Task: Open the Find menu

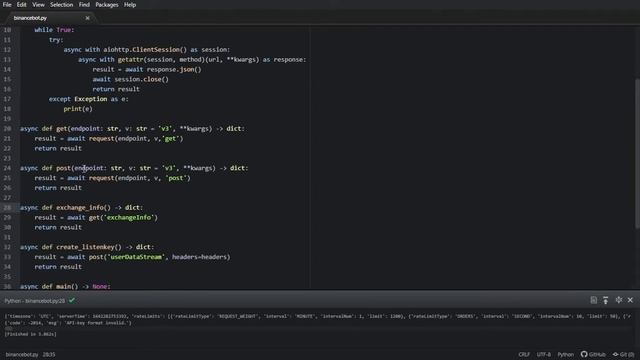Action: (x=84, y=5)
